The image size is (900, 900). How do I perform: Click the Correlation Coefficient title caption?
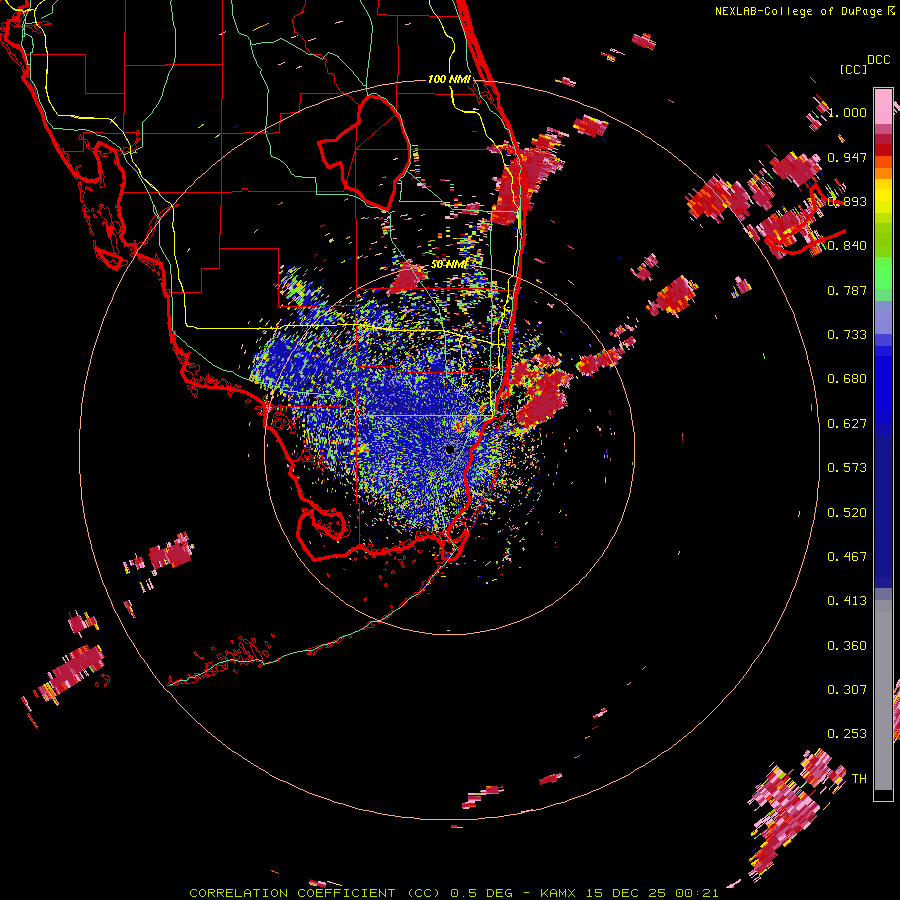point(454,893)
